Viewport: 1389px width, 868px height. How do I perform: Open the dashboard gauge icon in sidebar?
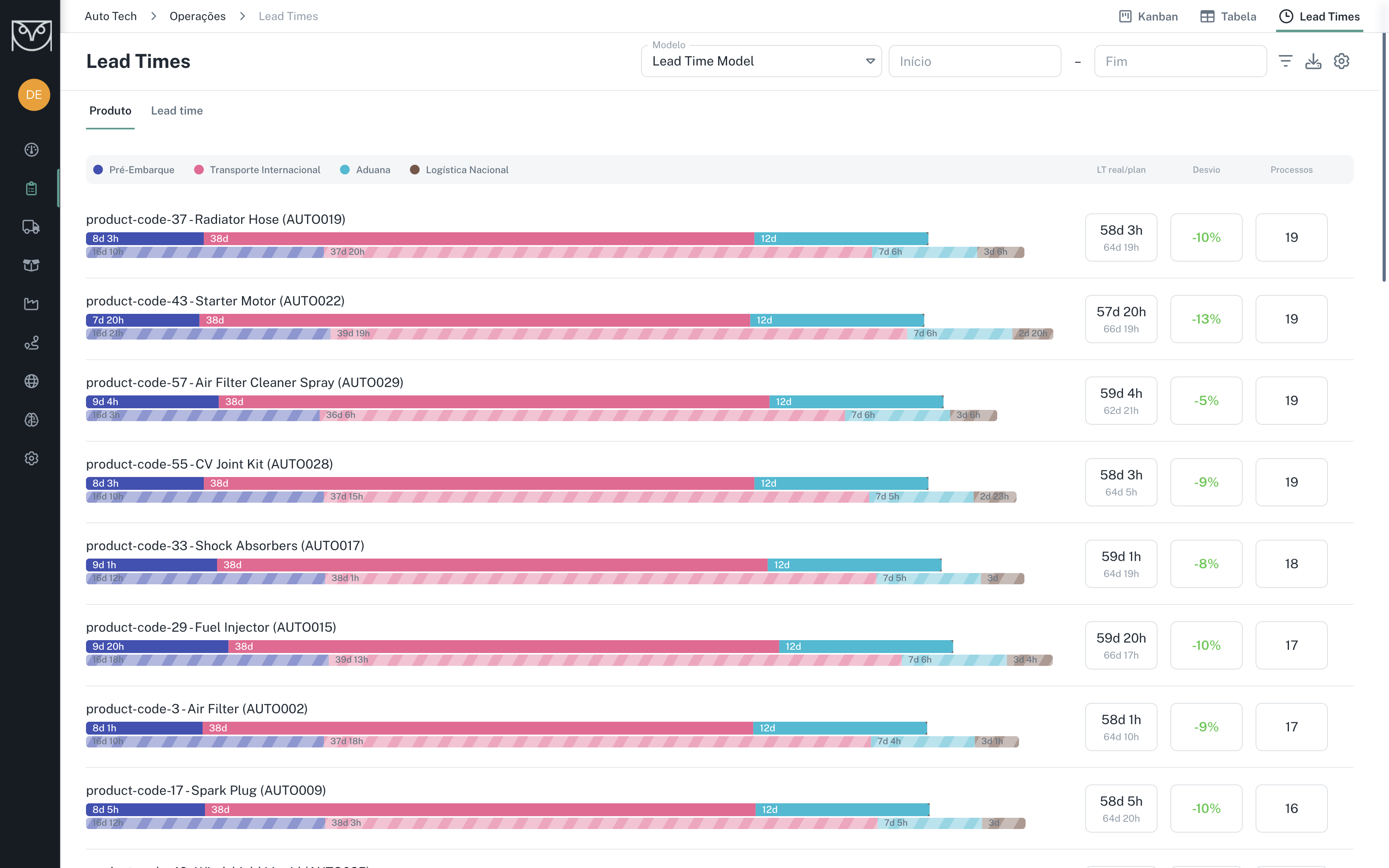[x=32, y=150]
